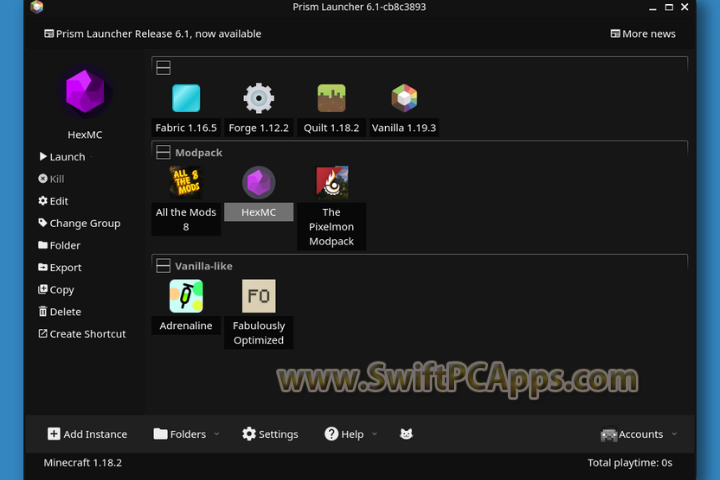Click the Forge 1.12.2 label
720x480 pixels.
click(259, 128)
